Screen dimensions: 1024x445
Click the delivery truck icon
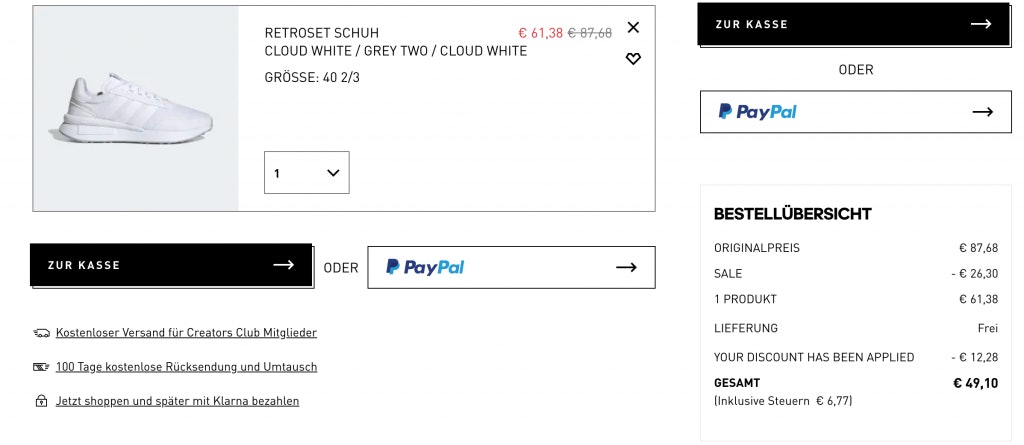coord(41,333)
